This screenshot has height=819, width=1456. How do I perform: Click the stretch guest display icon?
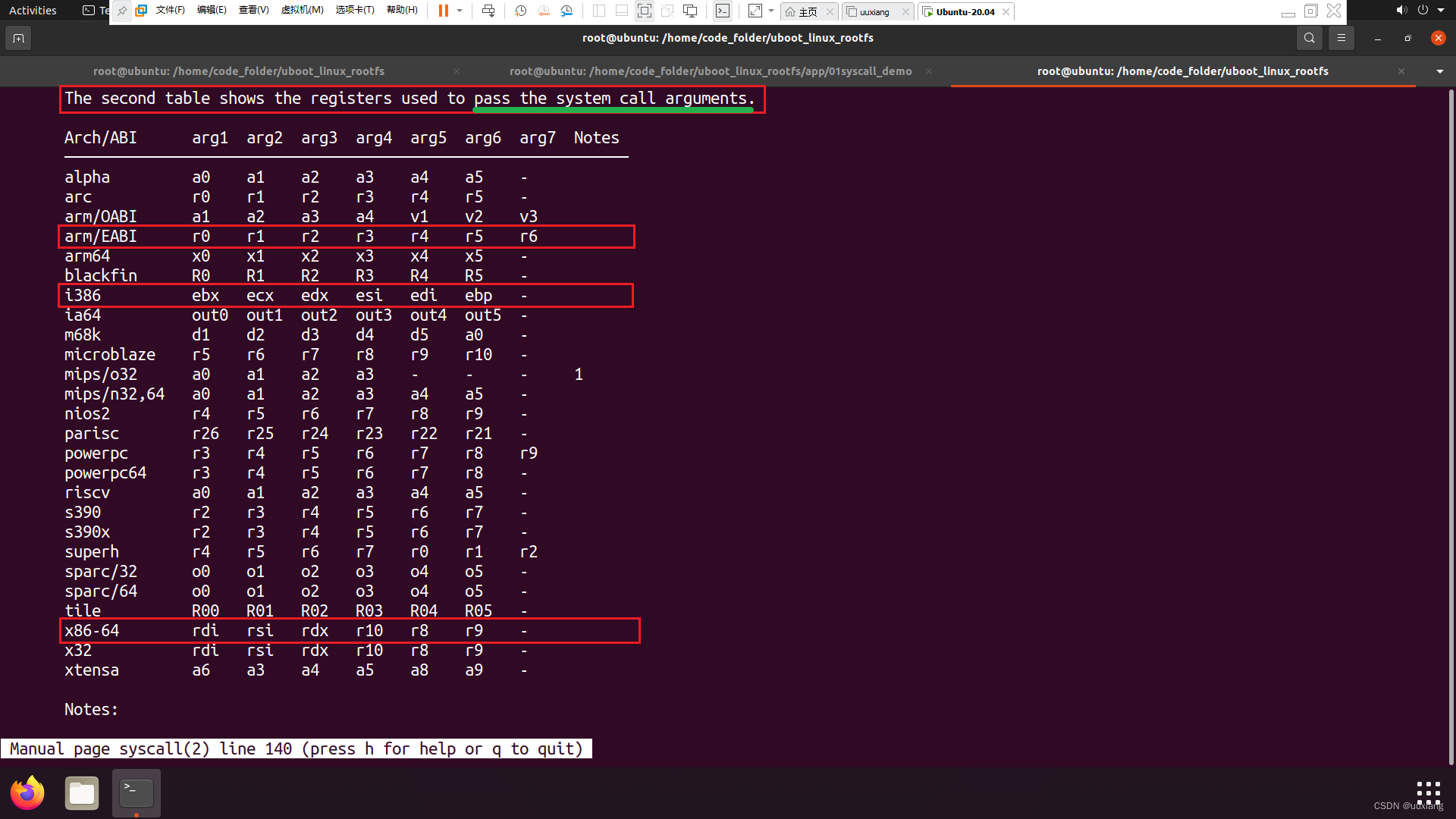(755, 11)
